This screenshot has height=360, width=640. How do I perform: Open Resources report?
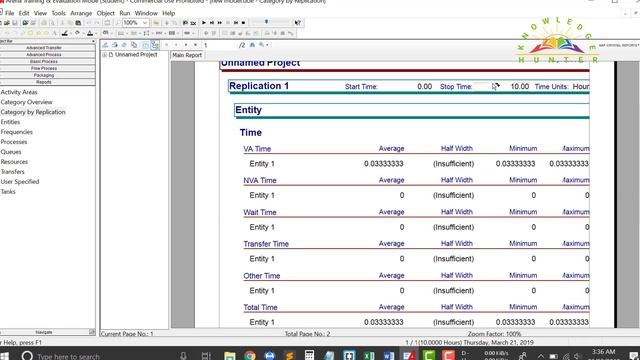coord(14,162)
